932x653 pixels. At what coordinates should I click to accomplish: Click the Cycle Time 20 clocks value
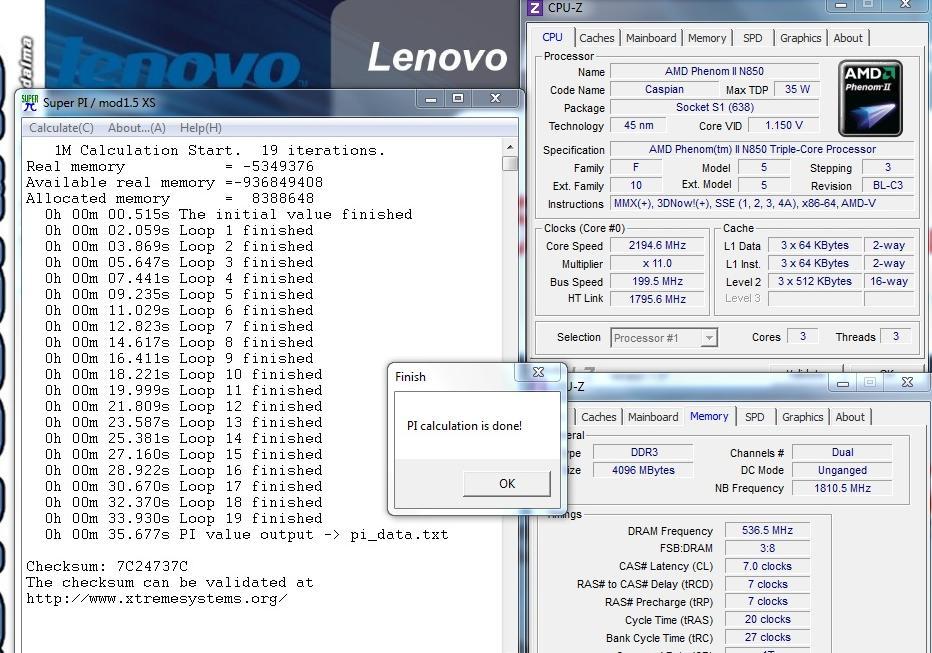(x=767, y=619)
